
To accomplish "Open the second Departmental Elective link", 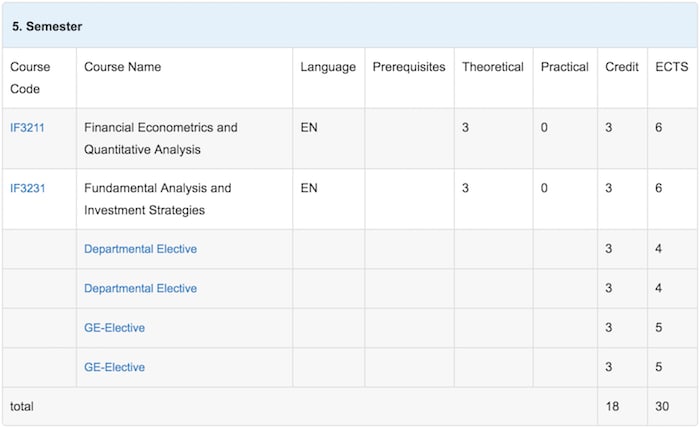I will [x=140, y=288].
